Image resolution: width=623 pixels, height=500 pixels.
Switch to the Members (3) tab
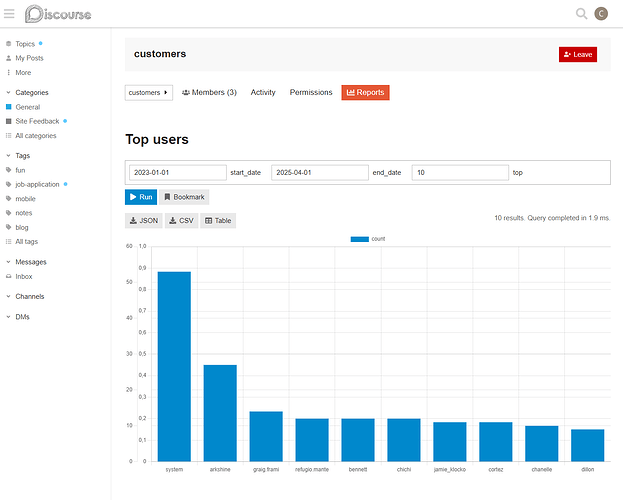pos(209,93)
